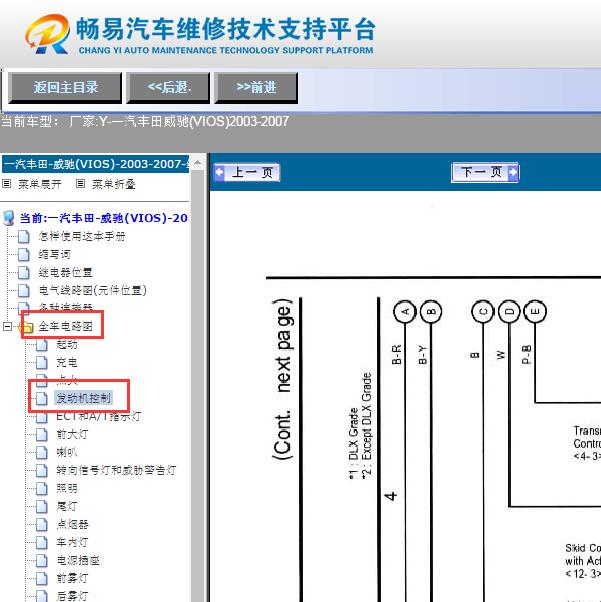Viewport: 601px width, 602px height.
Task: Click the page icon beside 点烟器
Action: [42, 524]
